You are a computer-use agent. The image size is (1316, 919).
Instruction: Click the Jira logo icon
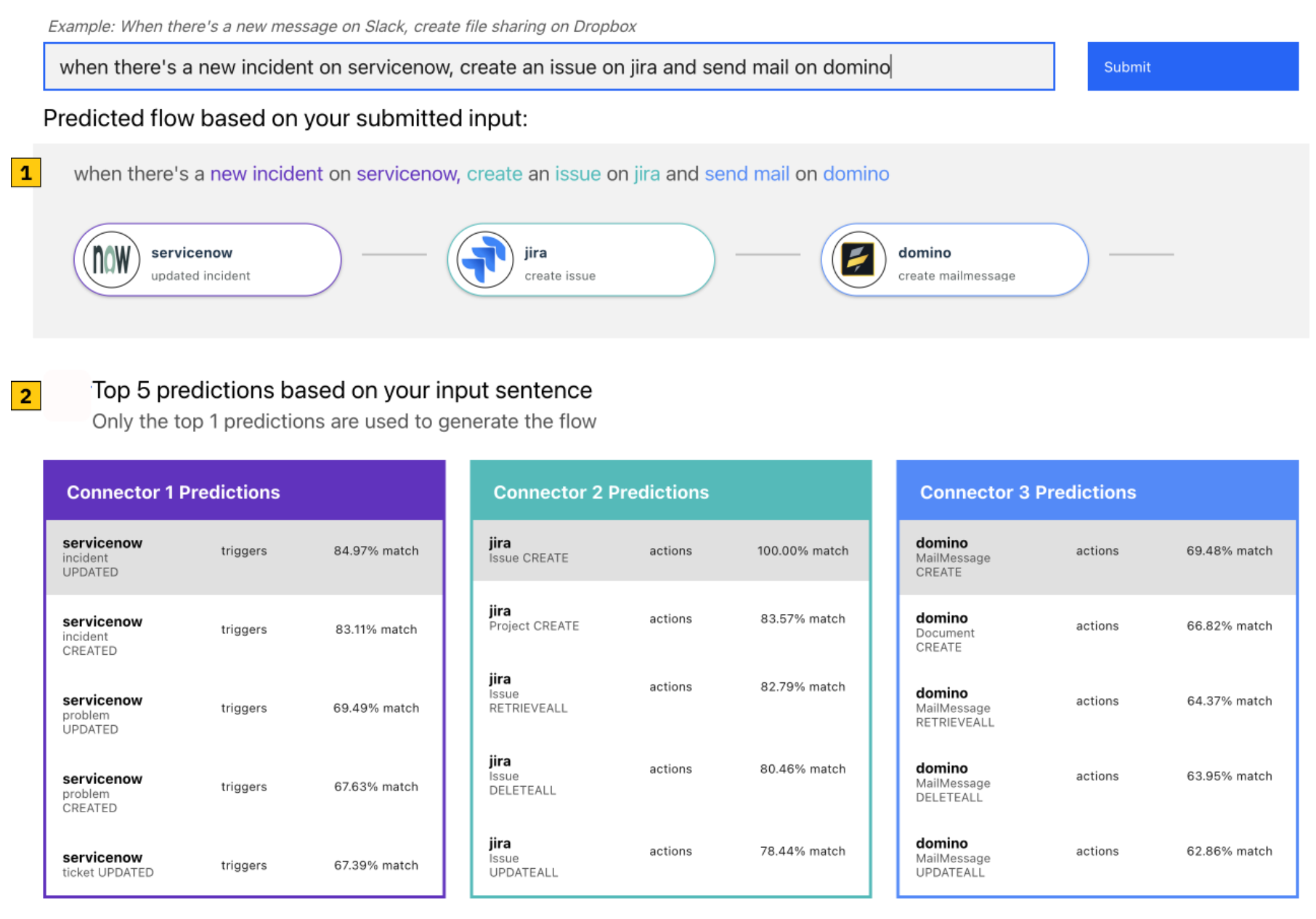point(484,260)
